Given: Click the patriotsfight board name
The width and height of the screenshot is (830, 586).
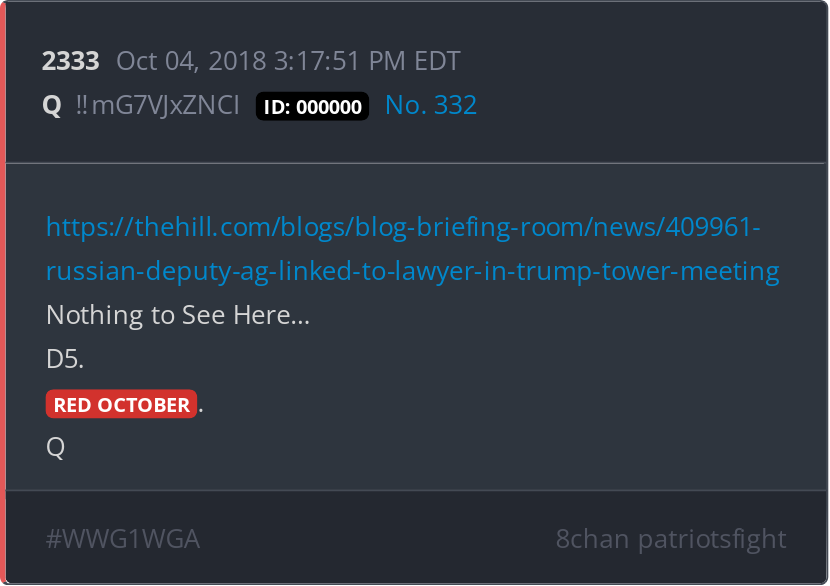Looking at the screenshot, I should (712, 540).
